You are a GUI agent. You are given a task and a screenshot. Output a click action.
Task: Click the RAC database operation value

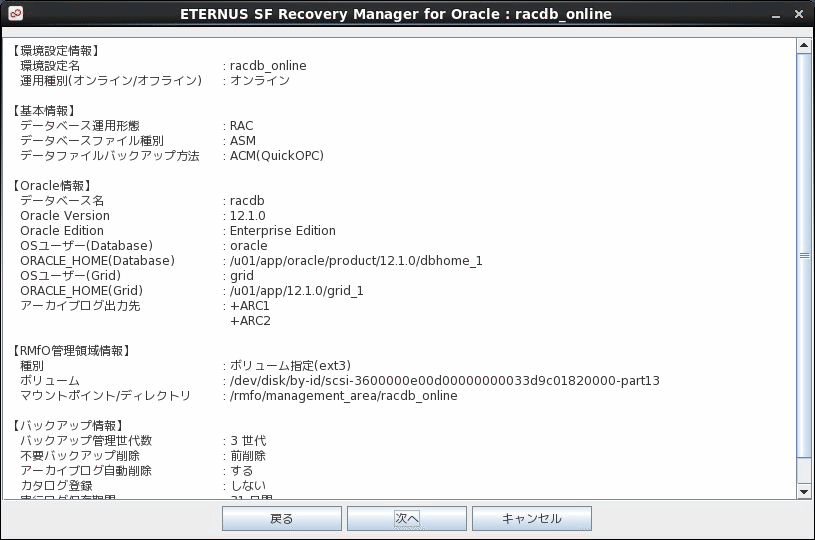242,126
